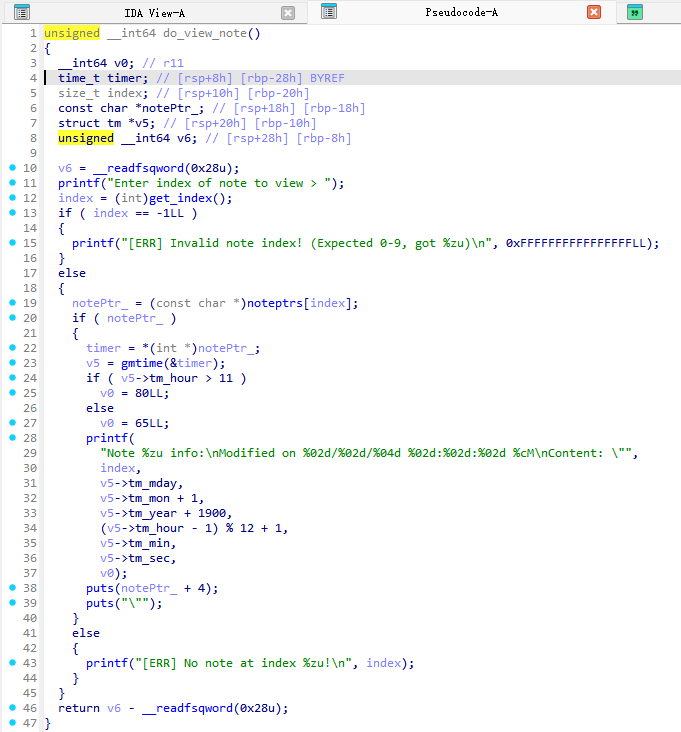This screenshot has height=732, width=681.
Task: Click breakpoint dot beside line 28
Action: pyautogui.click(x=12, y=438)
